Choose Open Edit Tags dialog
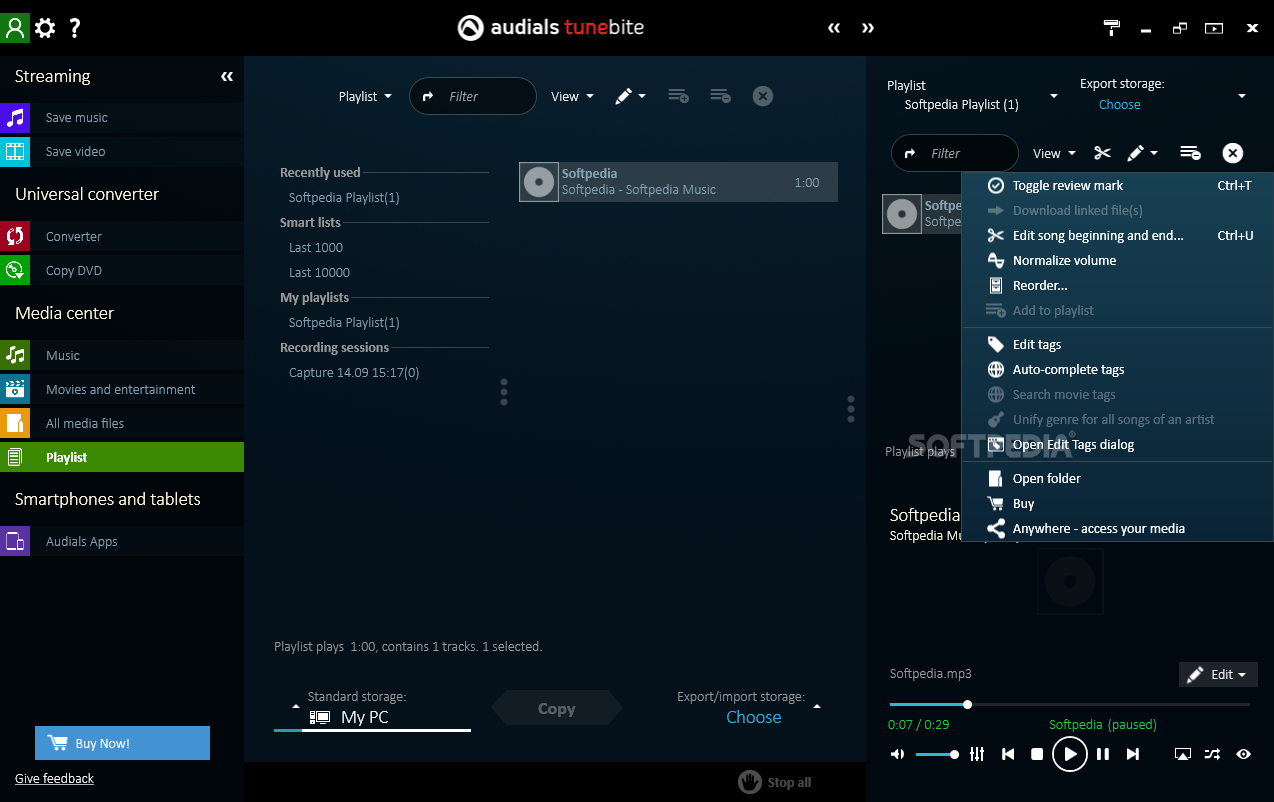 coord(1117,444)
